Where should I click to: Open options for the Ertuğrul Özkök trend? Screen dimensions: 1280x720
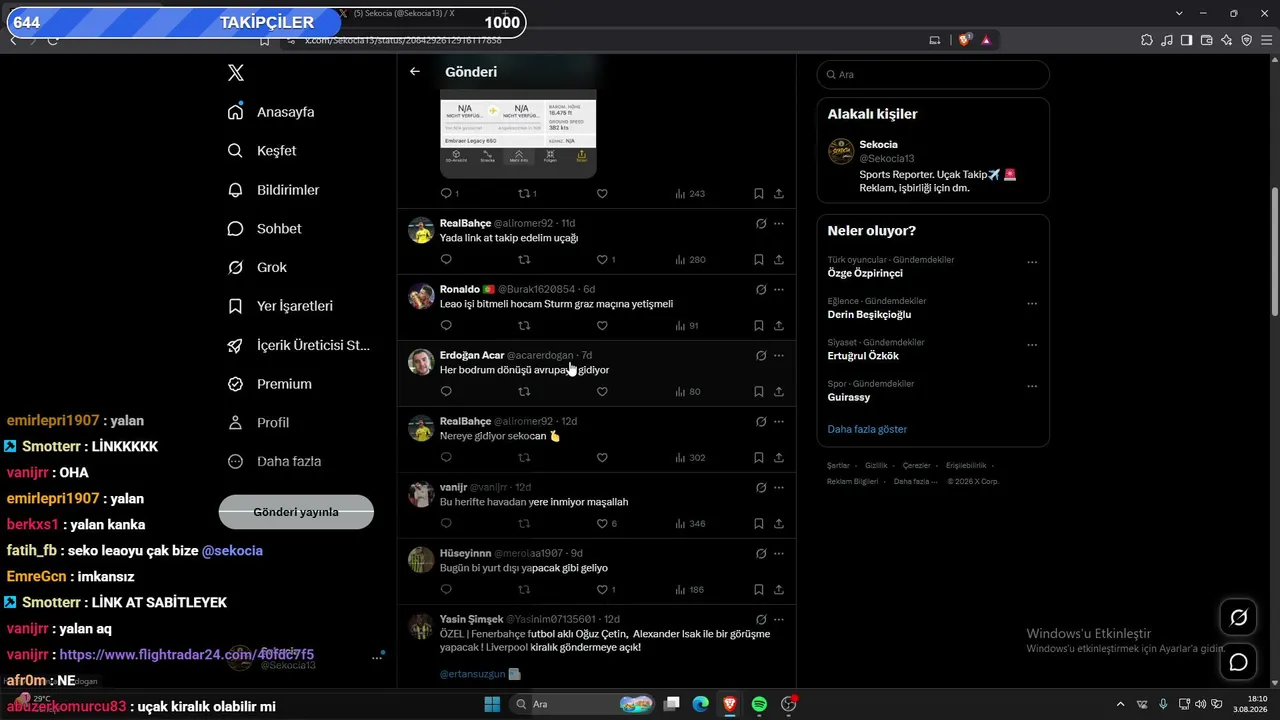click(x=1032, y=346)
